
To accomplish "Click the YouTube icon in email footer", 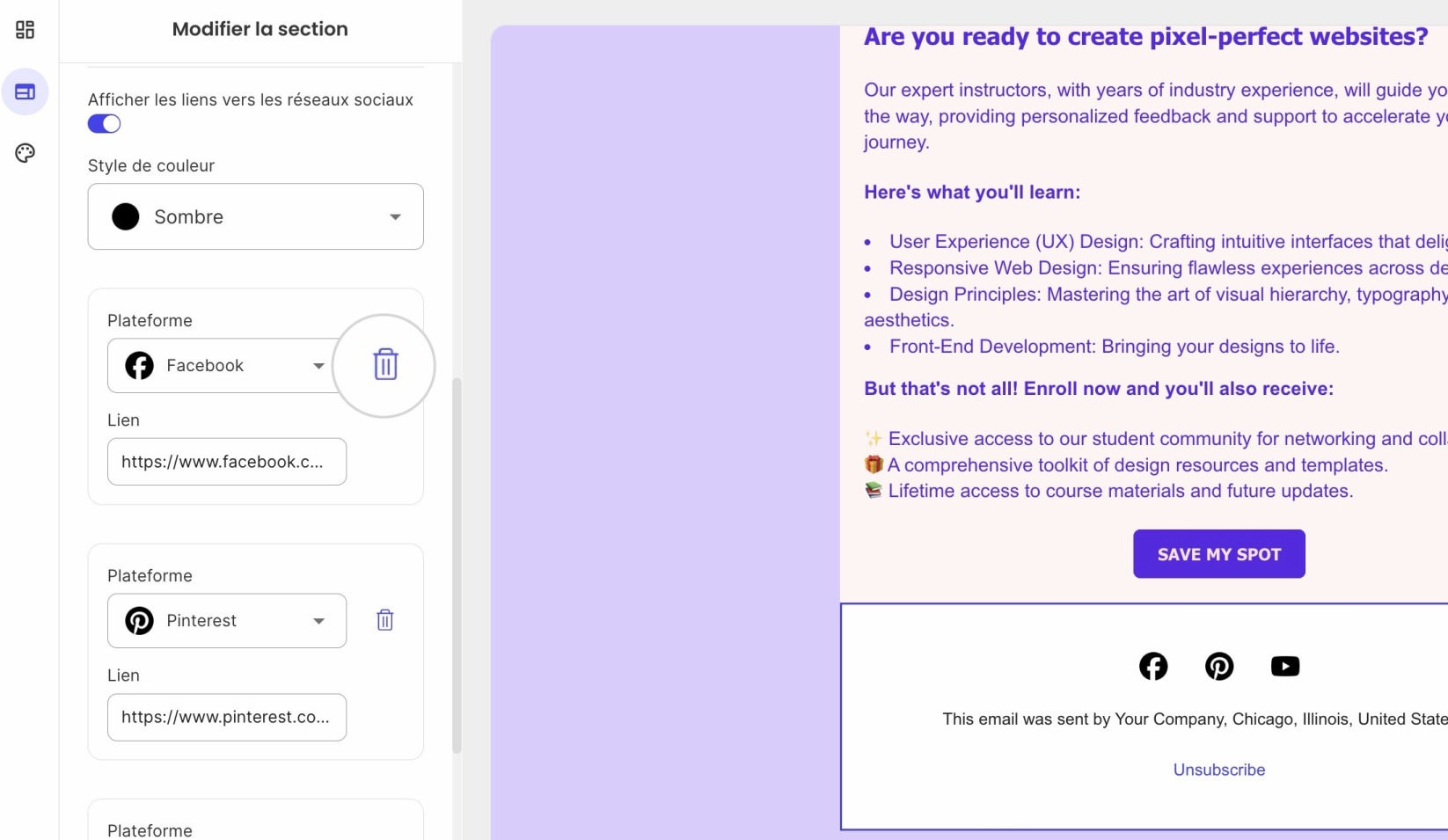I will click(1285, 666).
